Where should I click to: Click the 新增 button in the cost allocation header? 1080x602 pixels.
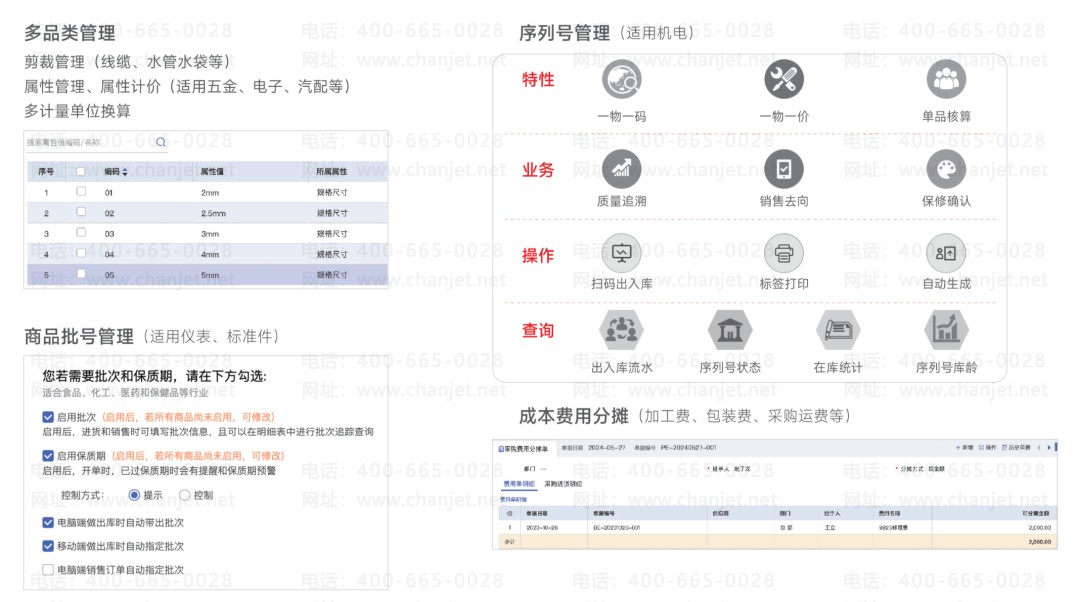coord(964,448)
